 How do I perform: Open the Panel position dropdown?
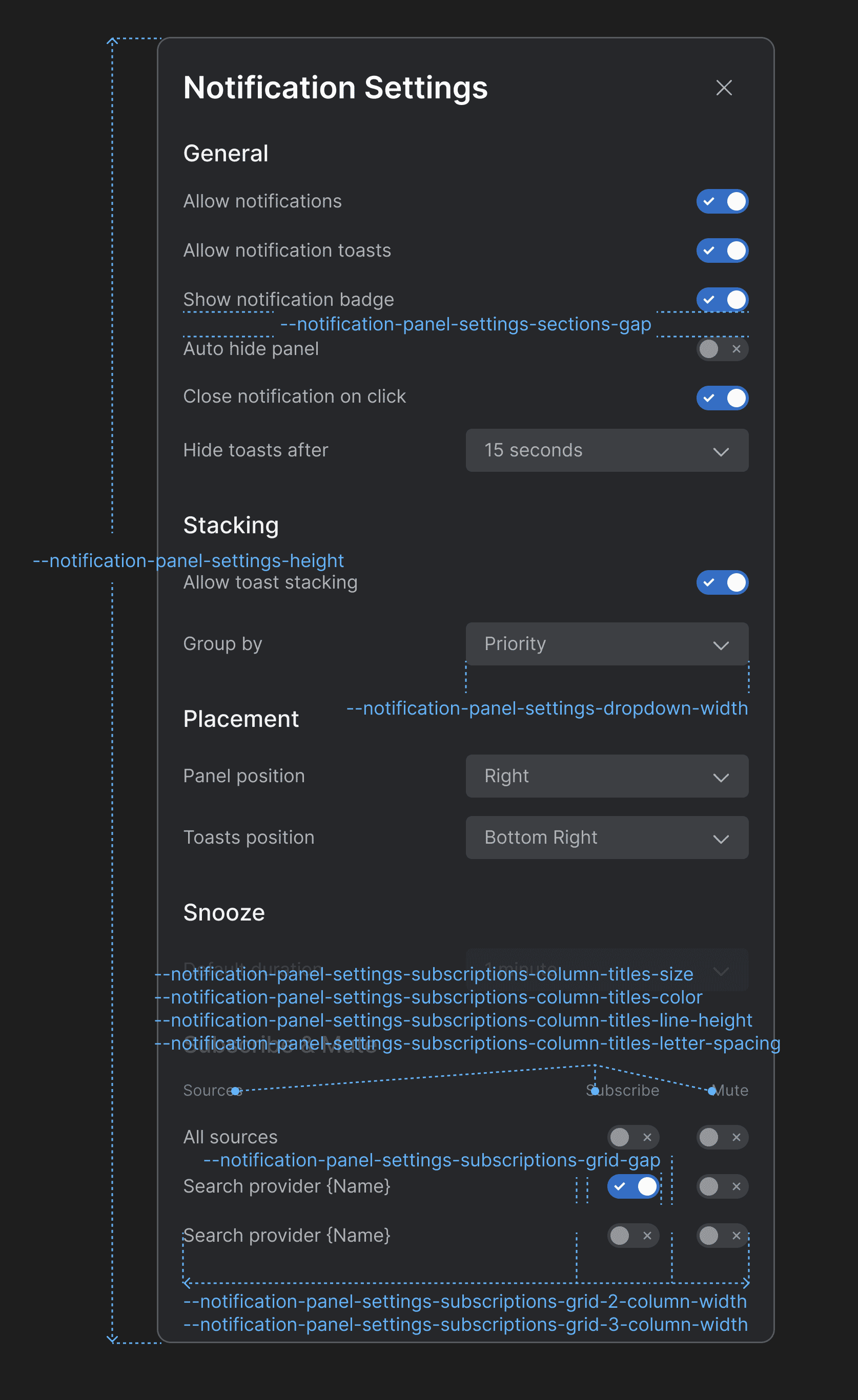point(606,776)
